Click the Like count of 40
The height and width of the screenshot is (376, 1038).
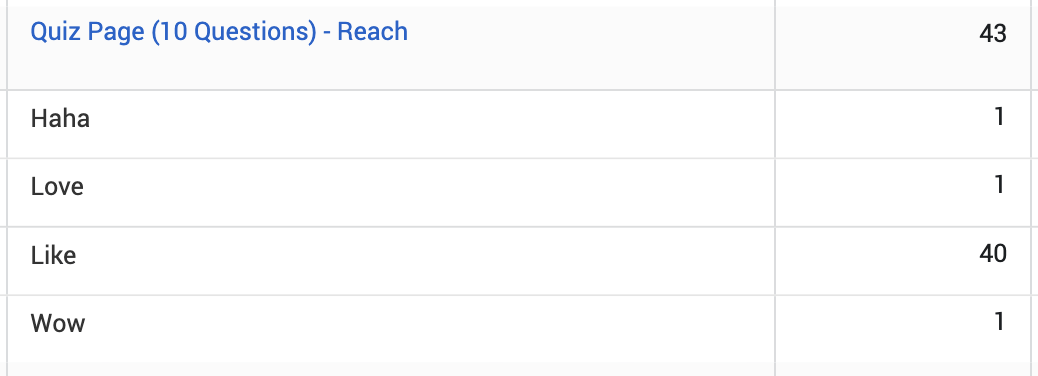pos(993,253)
